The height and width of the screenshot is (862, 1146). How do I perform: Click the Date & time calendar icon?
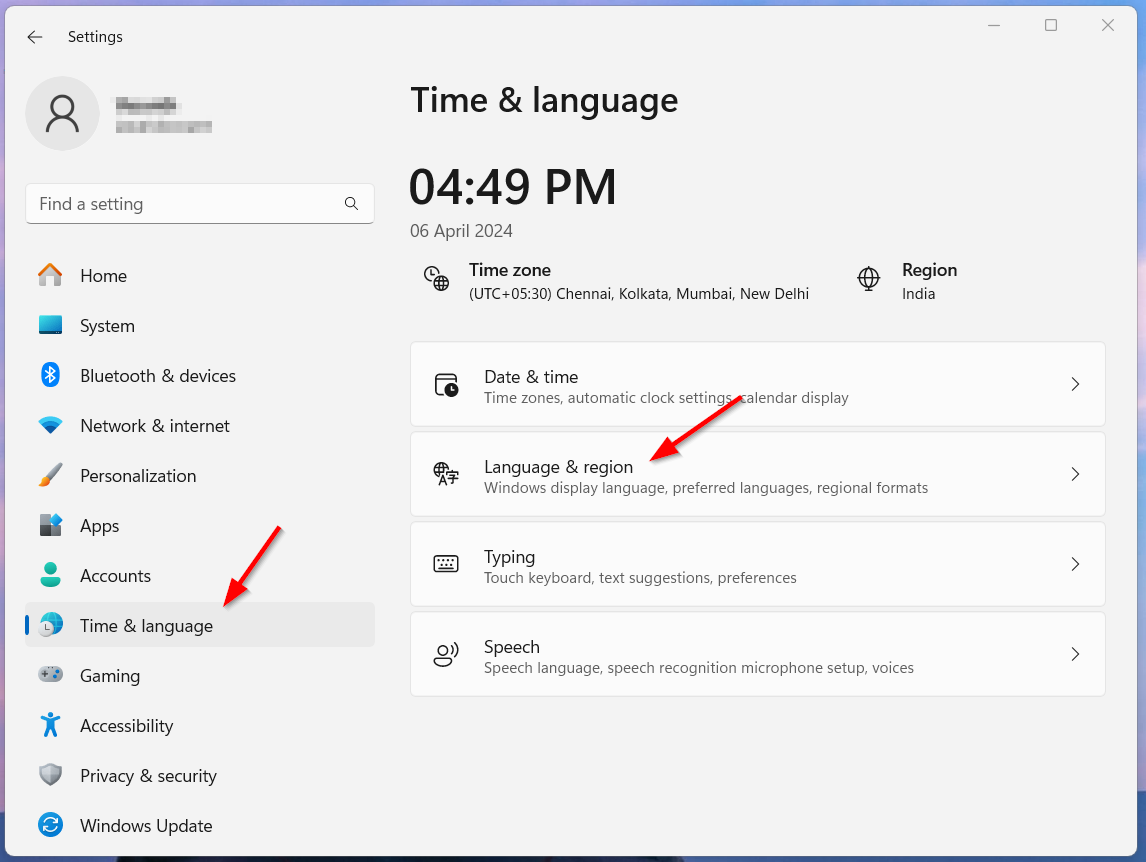(x=447, y=385)
